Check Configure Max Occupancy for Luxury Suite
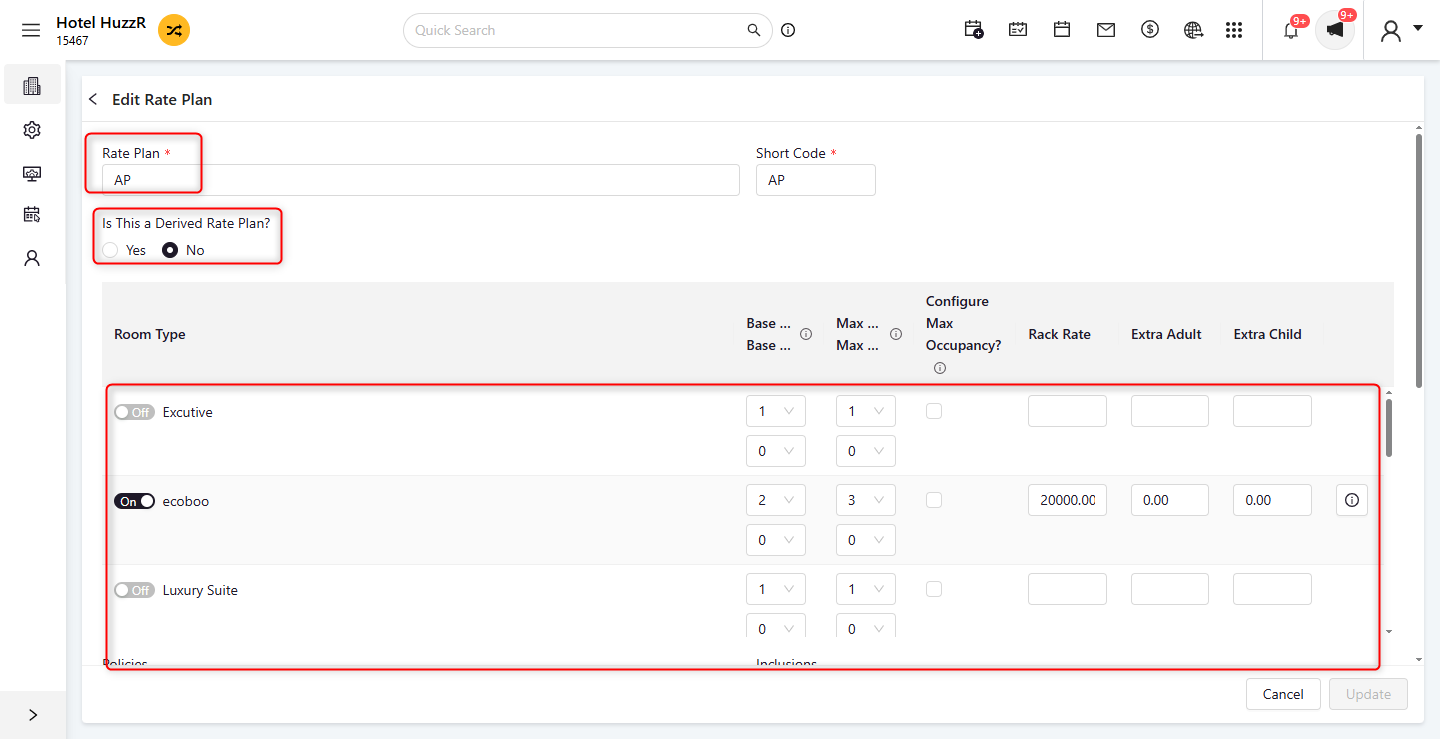The image size is (1440, 739). point(934,589)
